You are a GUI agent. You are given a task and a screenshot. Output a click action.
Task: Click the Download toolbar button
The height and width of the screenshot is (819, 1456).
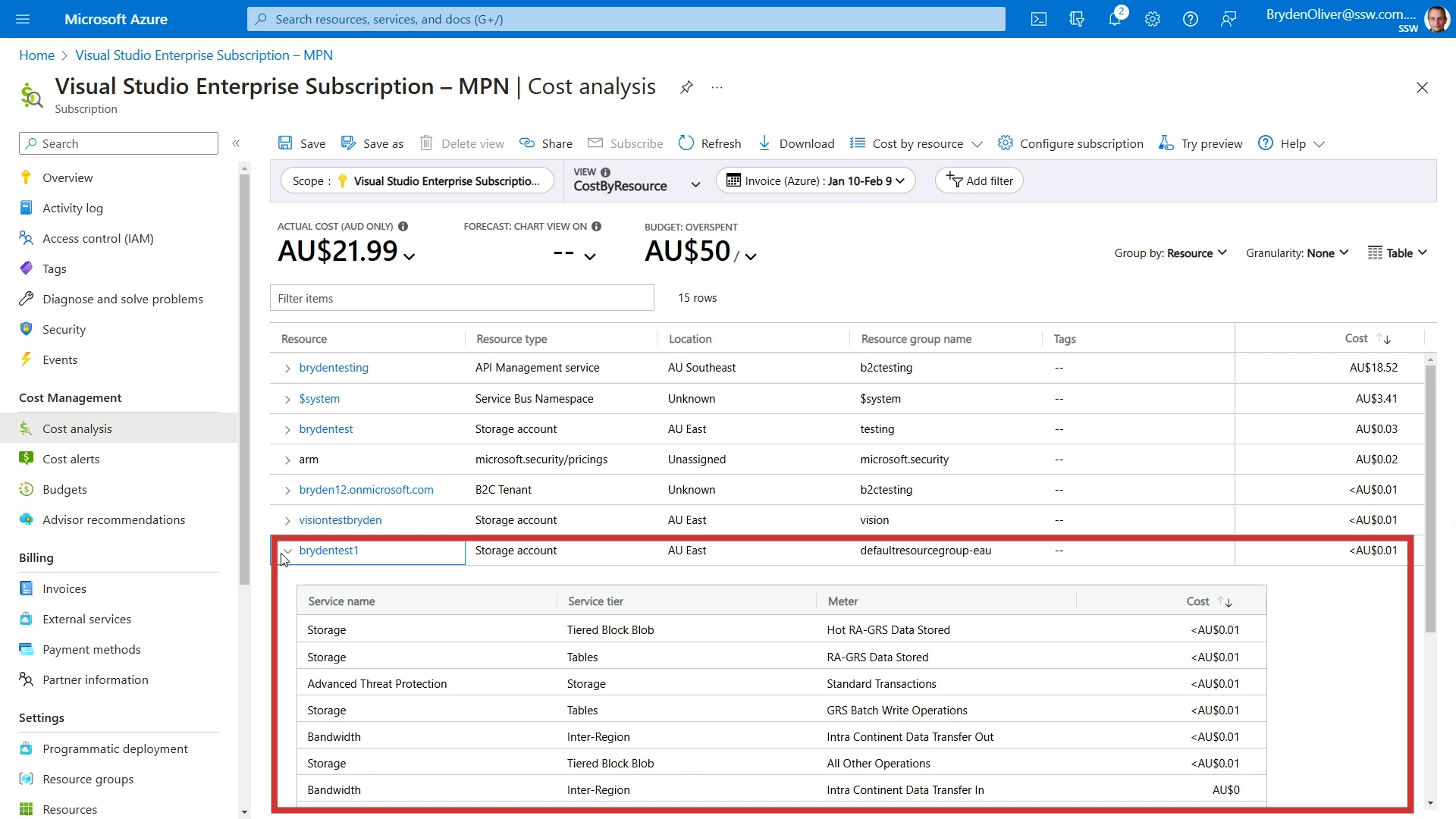coord(796,143)
